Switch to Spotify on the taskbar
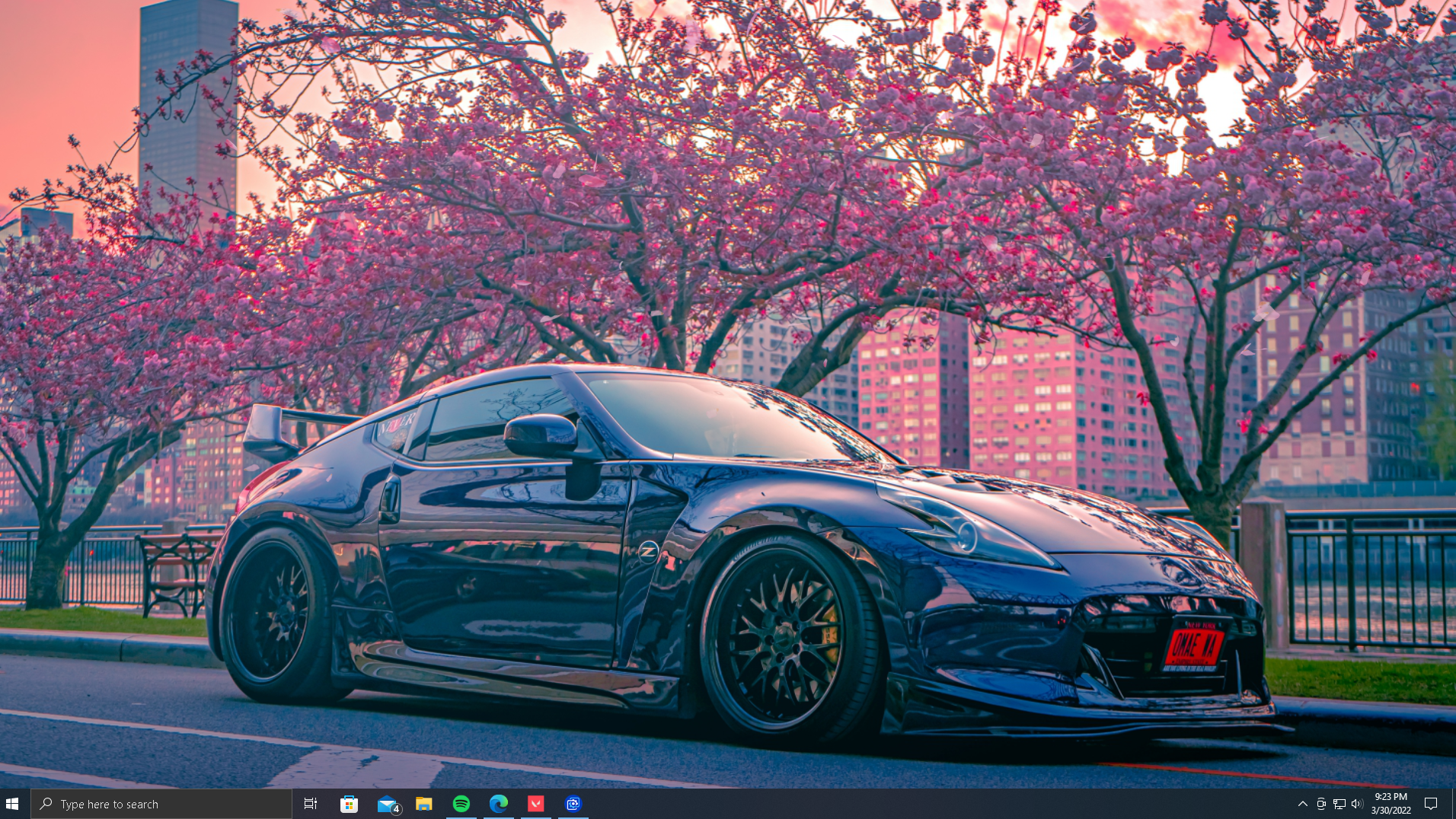The width and height of the screenshot is (1456, 819). click(x=461, y=804)
